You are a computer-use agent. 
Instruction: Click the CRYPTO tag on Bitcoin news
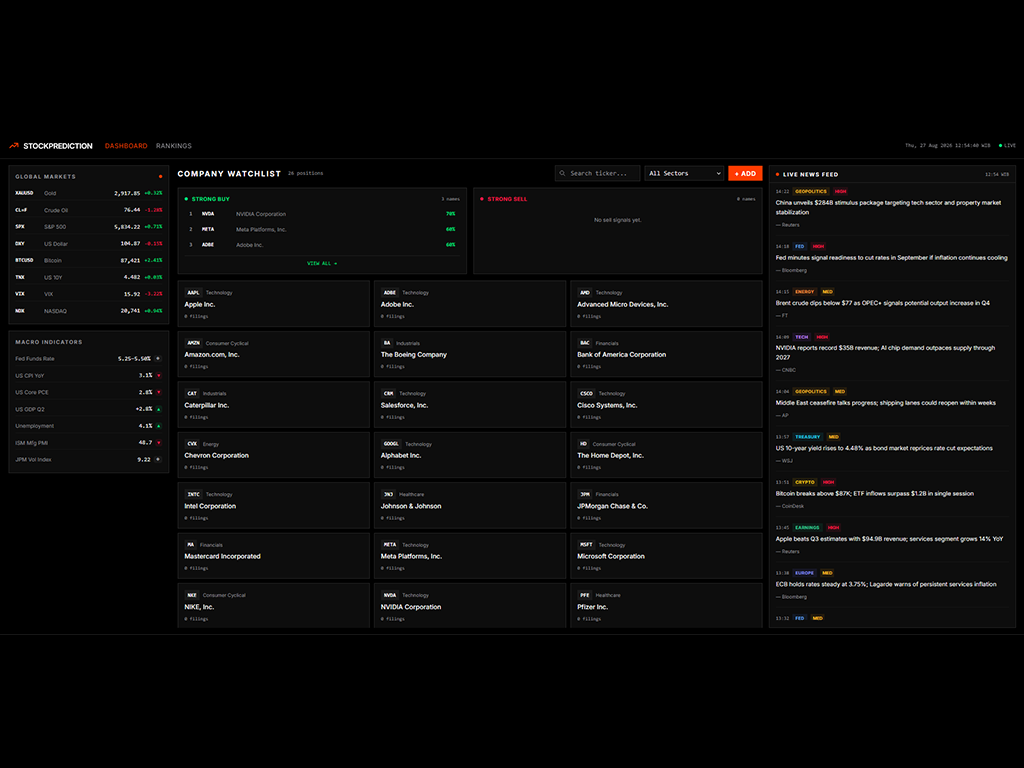805,482
